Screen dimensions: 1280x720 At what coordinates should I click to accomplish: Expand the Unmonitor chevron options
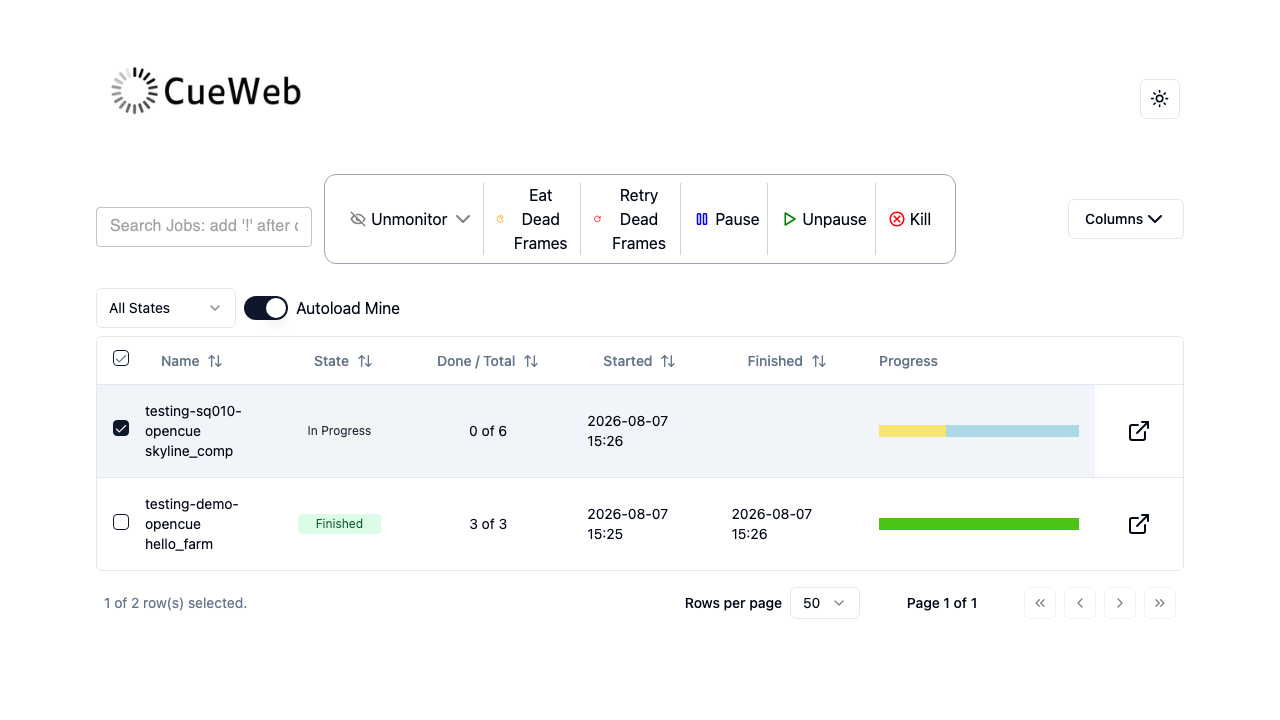click(x=463, y=219)
